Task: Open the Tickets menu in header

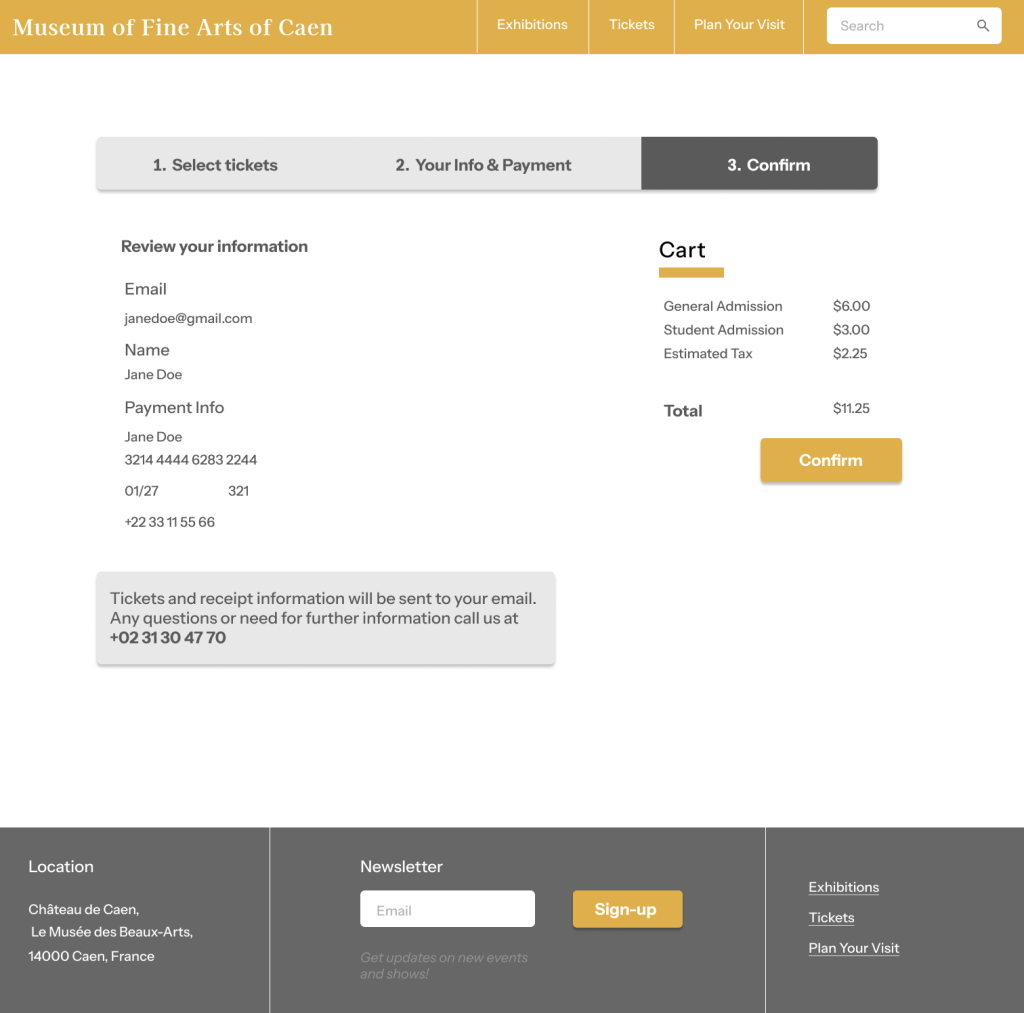Action: (x=632, y=25)
